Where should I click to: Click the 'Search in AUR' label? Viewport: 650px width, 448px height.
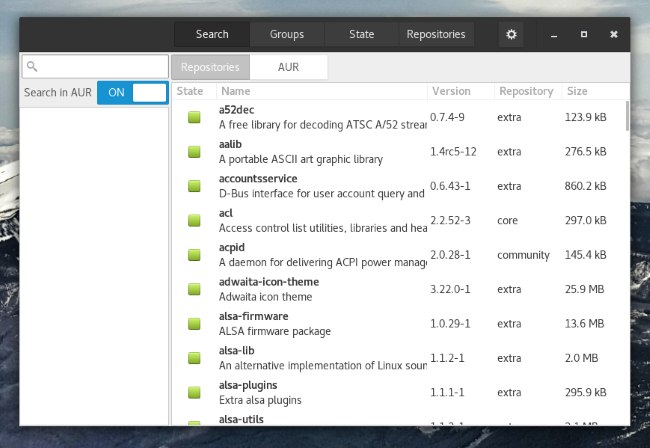tap(58, 92)
